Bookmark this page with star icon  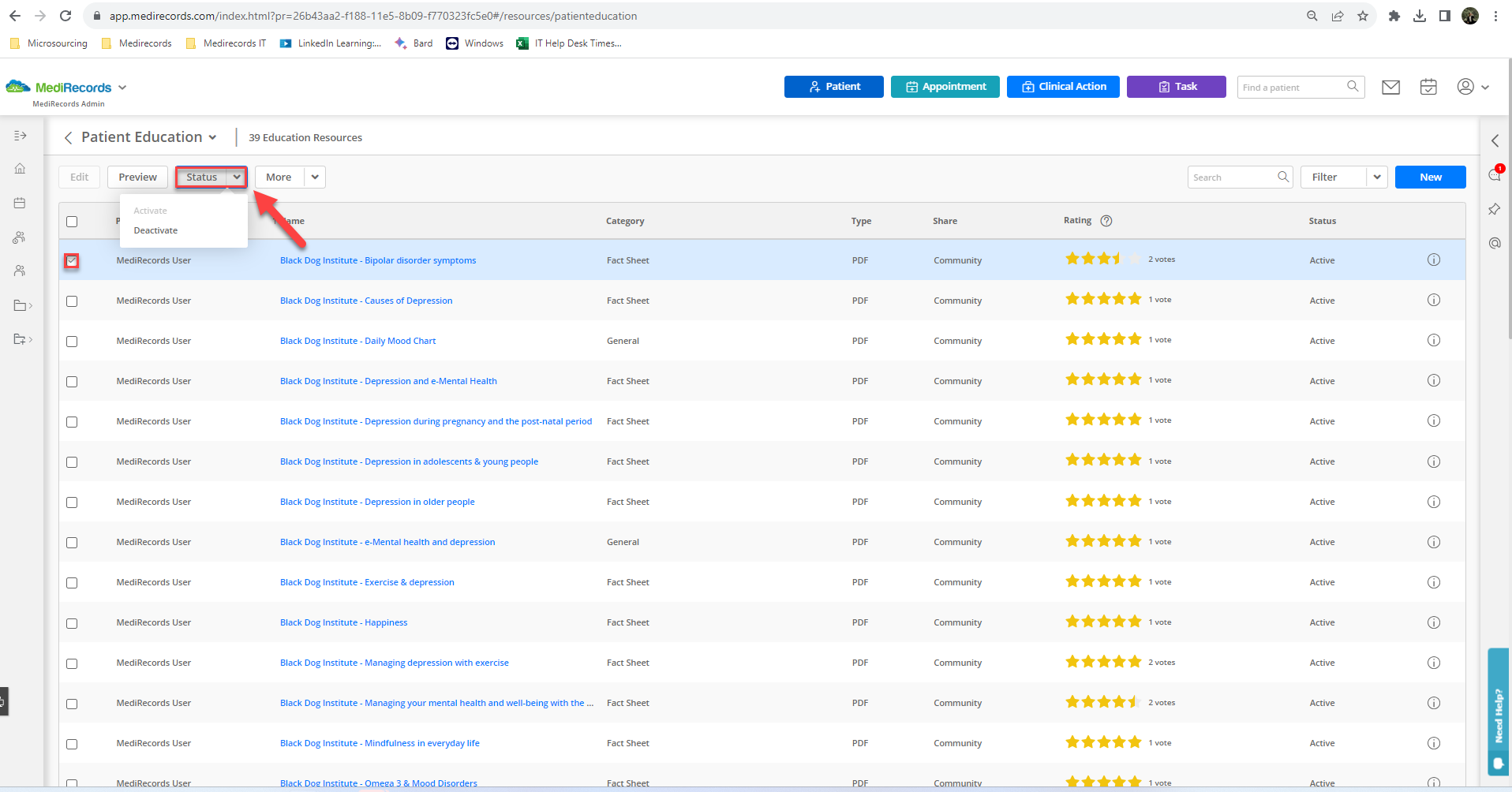click(1363, 16)
